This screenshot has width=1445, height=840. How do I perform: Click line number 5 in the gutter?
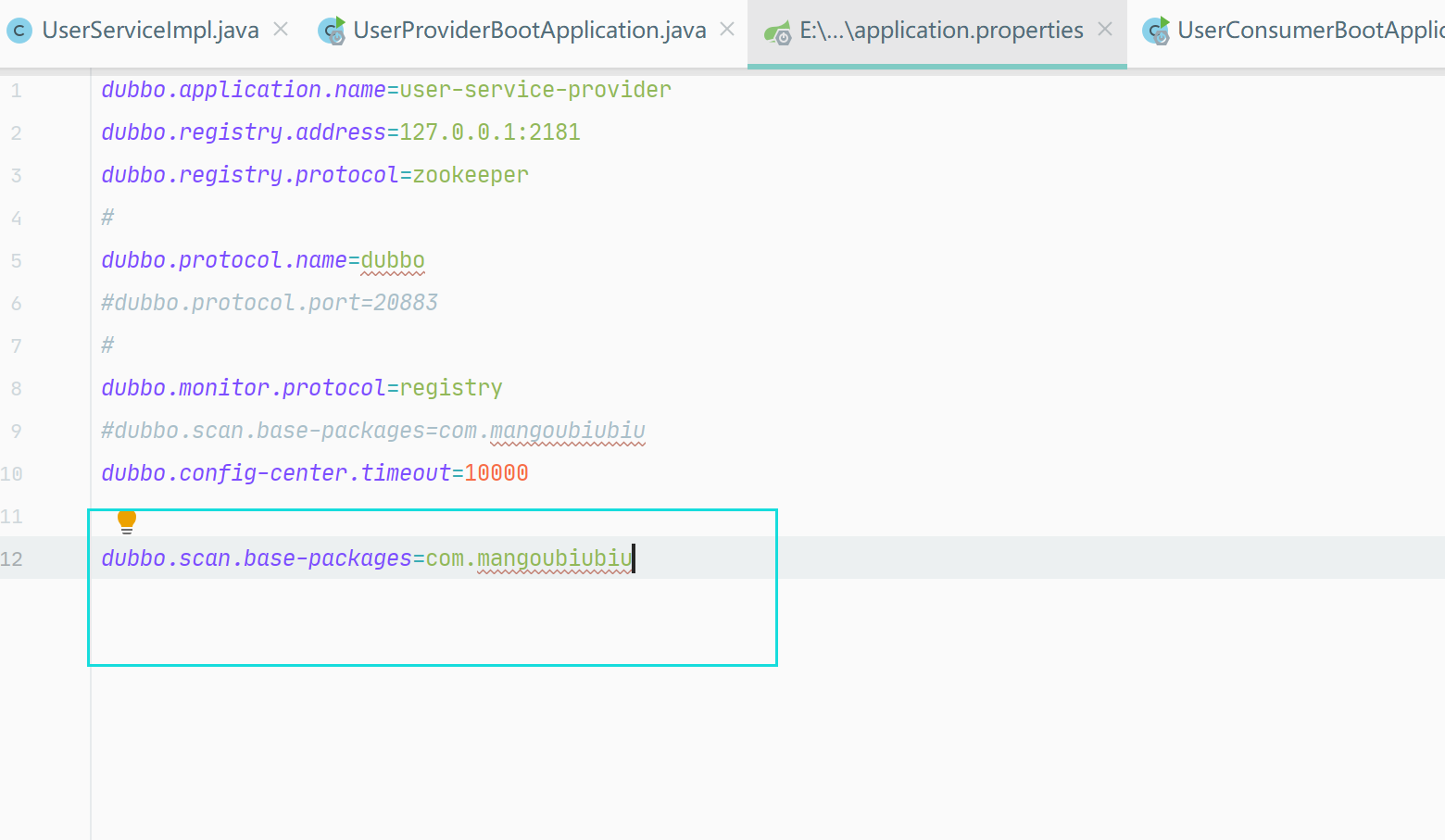[x=16, y=261]
